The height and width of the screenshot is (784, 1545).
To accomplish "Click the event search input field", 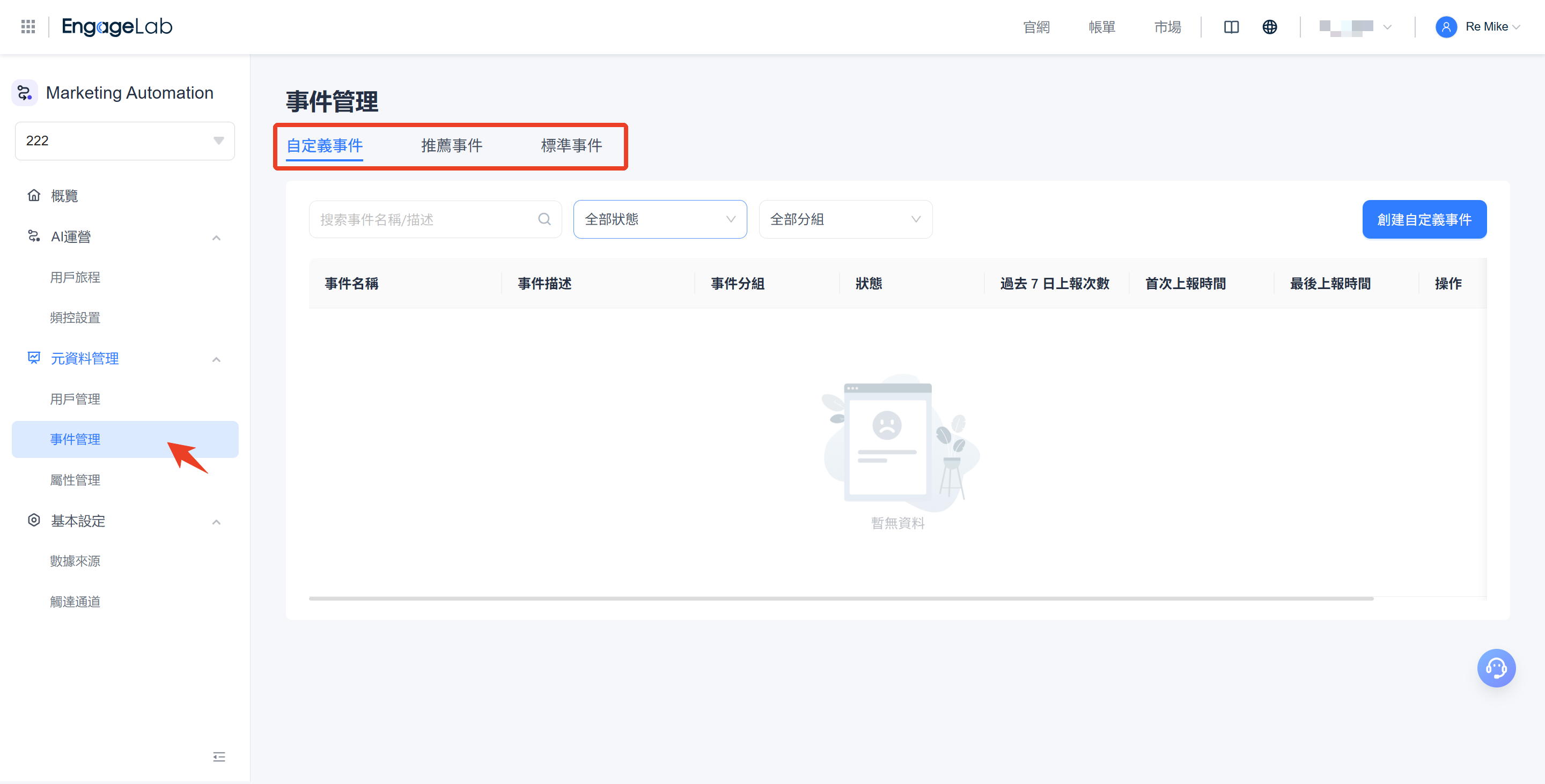I will 420,219.
